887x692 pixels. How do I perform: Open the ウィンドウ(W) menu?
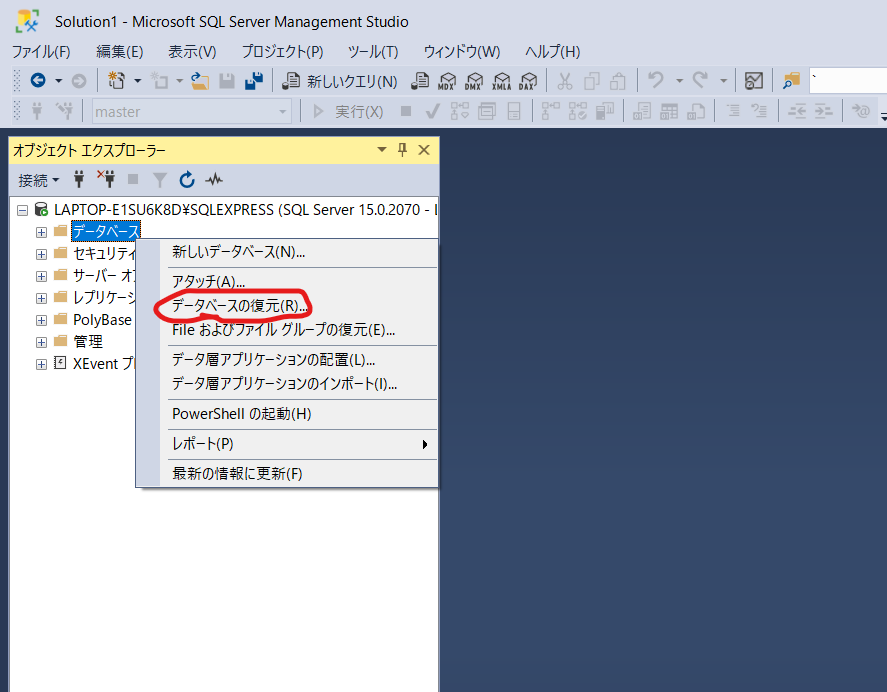[462, 51]
